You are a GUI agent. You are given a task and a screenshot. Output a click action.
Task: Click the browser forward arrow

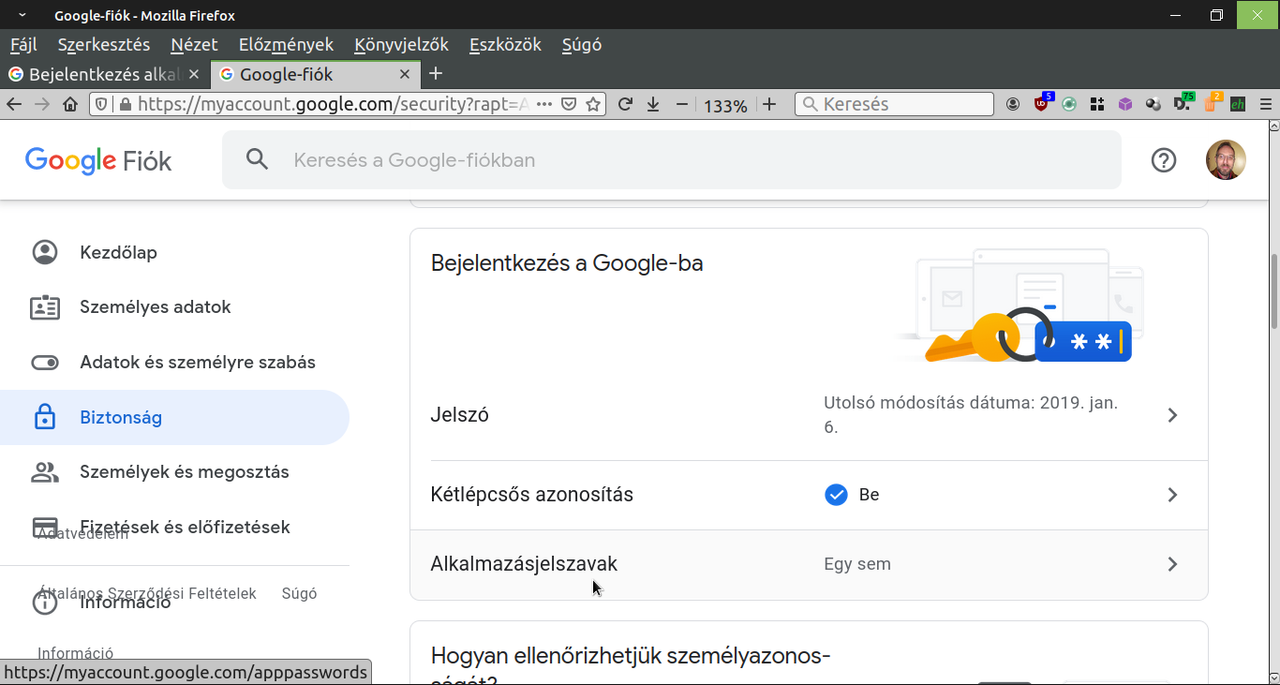tap(42, 104)
